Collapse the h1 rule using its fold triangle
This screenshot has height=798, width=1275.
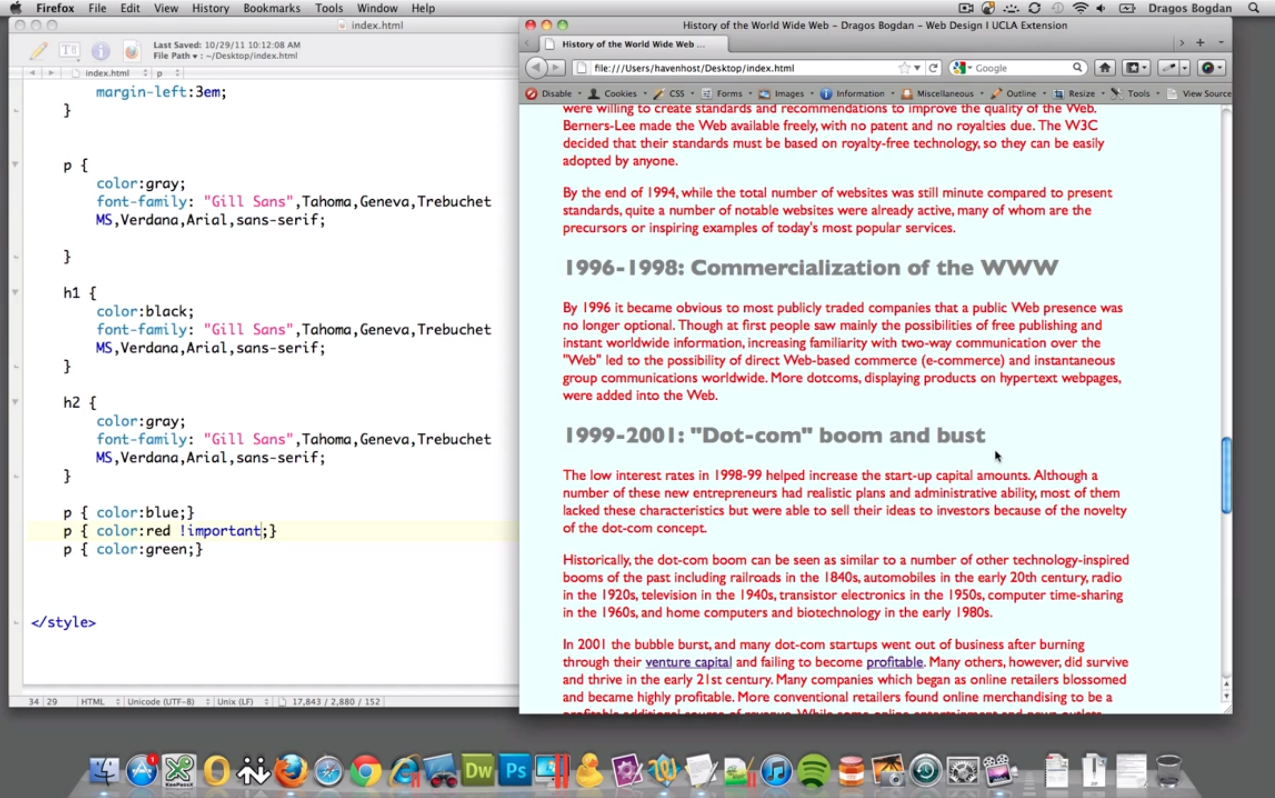pos(15,293)
